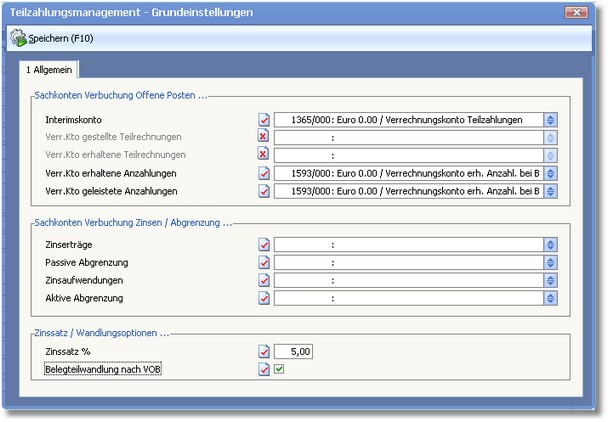Open the Interimskonto account dropdown
608x422 pixels.
click(x=550, y=119)
